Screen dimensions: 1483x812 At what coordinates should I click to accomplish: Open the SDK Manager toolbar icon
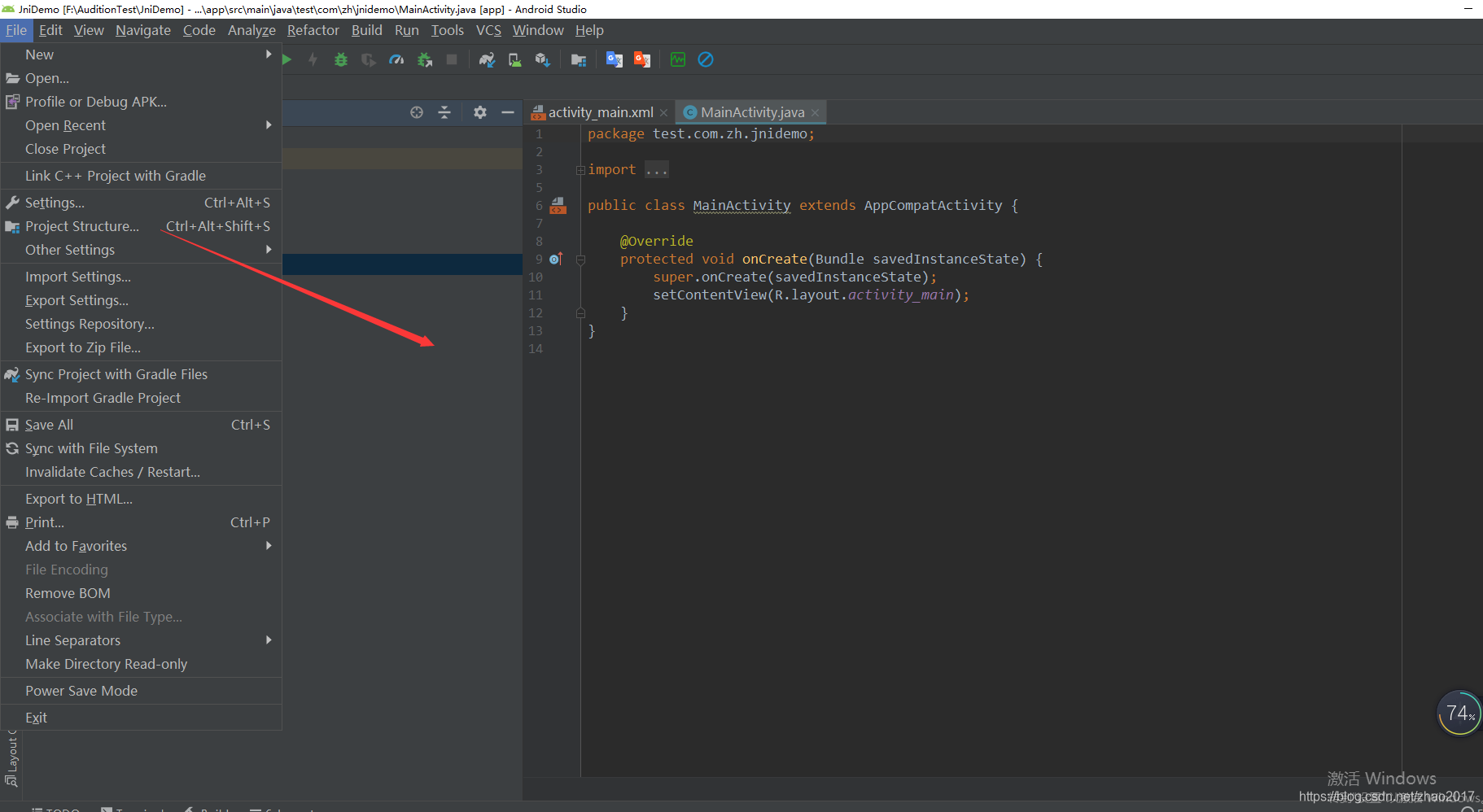(x=543, y=59)
